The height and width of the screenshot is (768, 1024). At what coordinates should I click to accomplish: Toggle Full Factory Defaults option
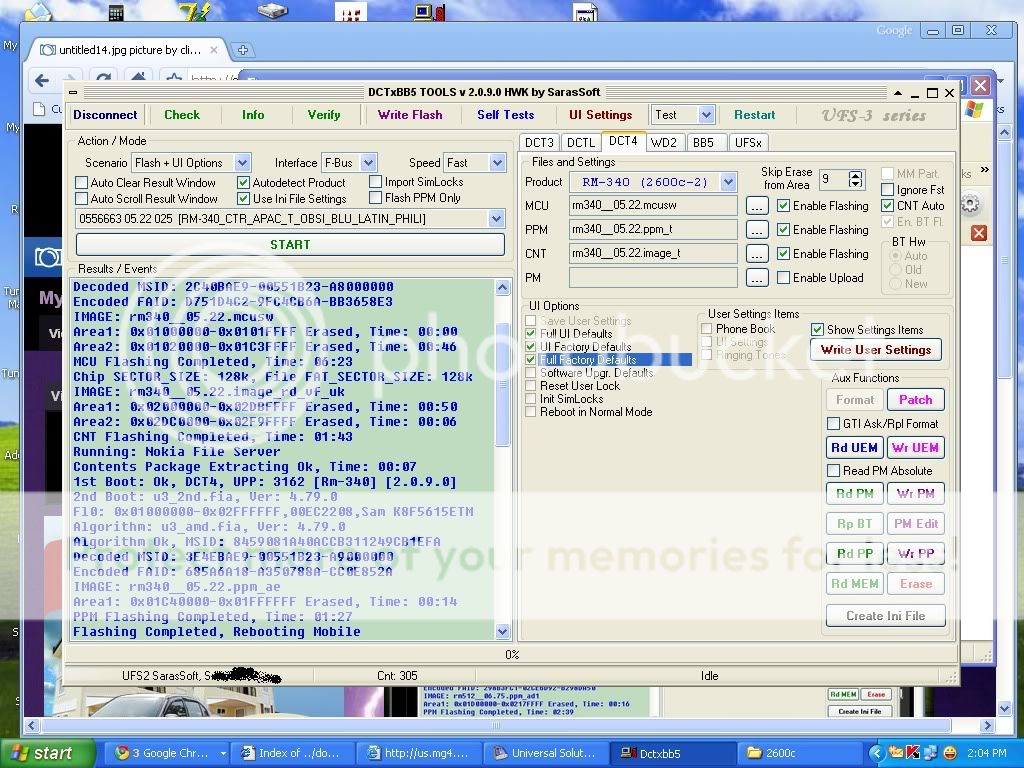(530, 360)
